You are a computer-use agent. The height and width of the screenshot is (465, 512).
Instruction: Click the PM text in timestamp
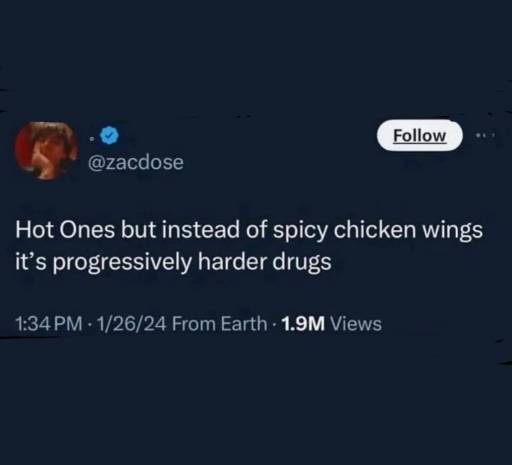[68, 324]
